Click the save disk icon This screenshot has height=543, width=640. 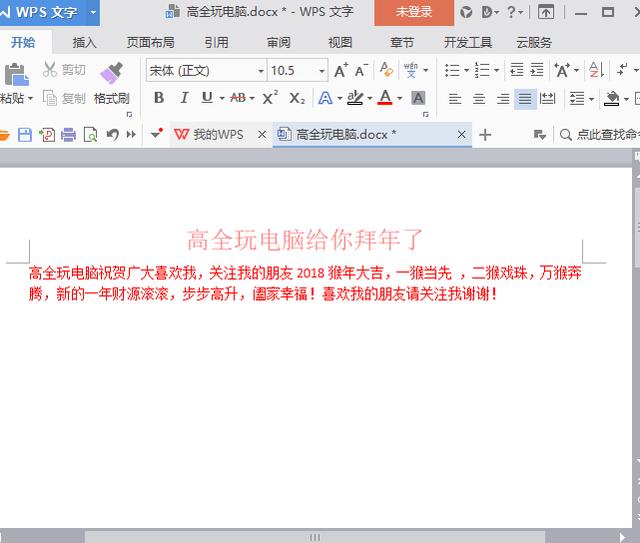25,134
